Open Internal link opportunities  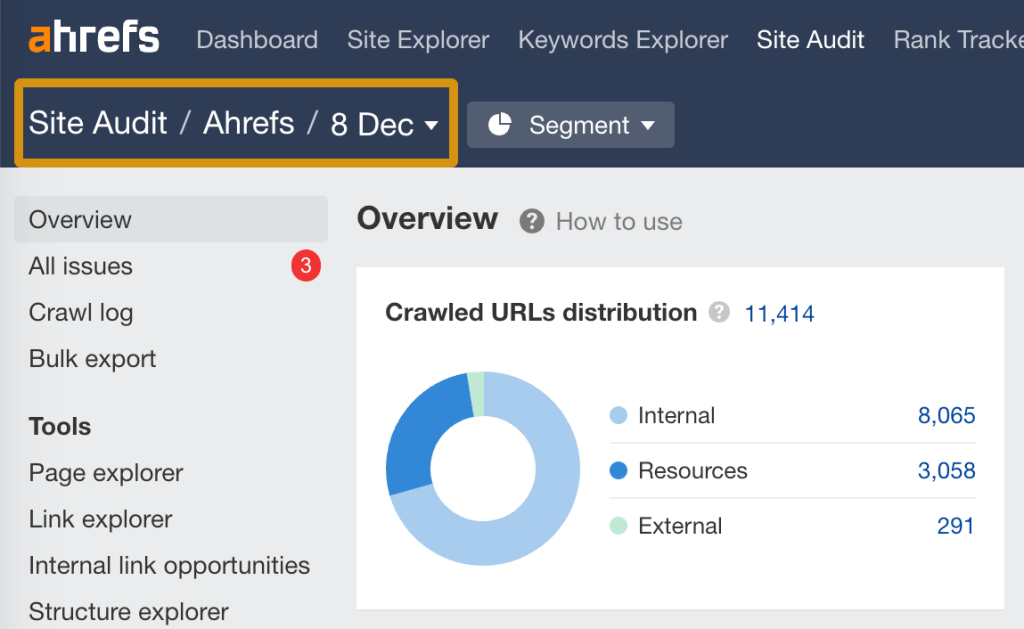point(169,565)
